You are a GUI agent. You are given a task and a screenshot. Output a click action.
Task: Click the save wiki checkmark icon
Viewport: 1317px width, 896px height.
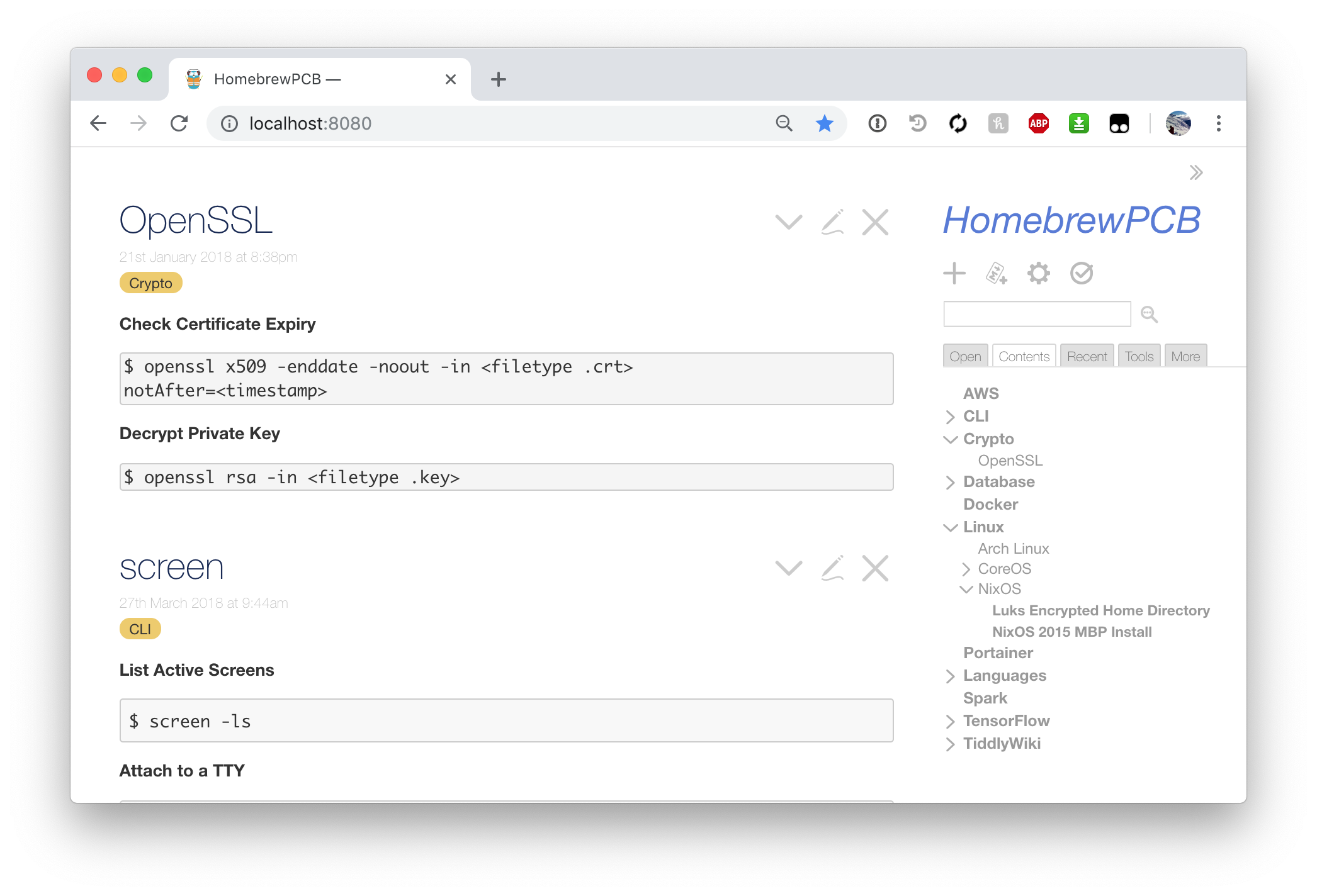click(x=1081, y=273)
